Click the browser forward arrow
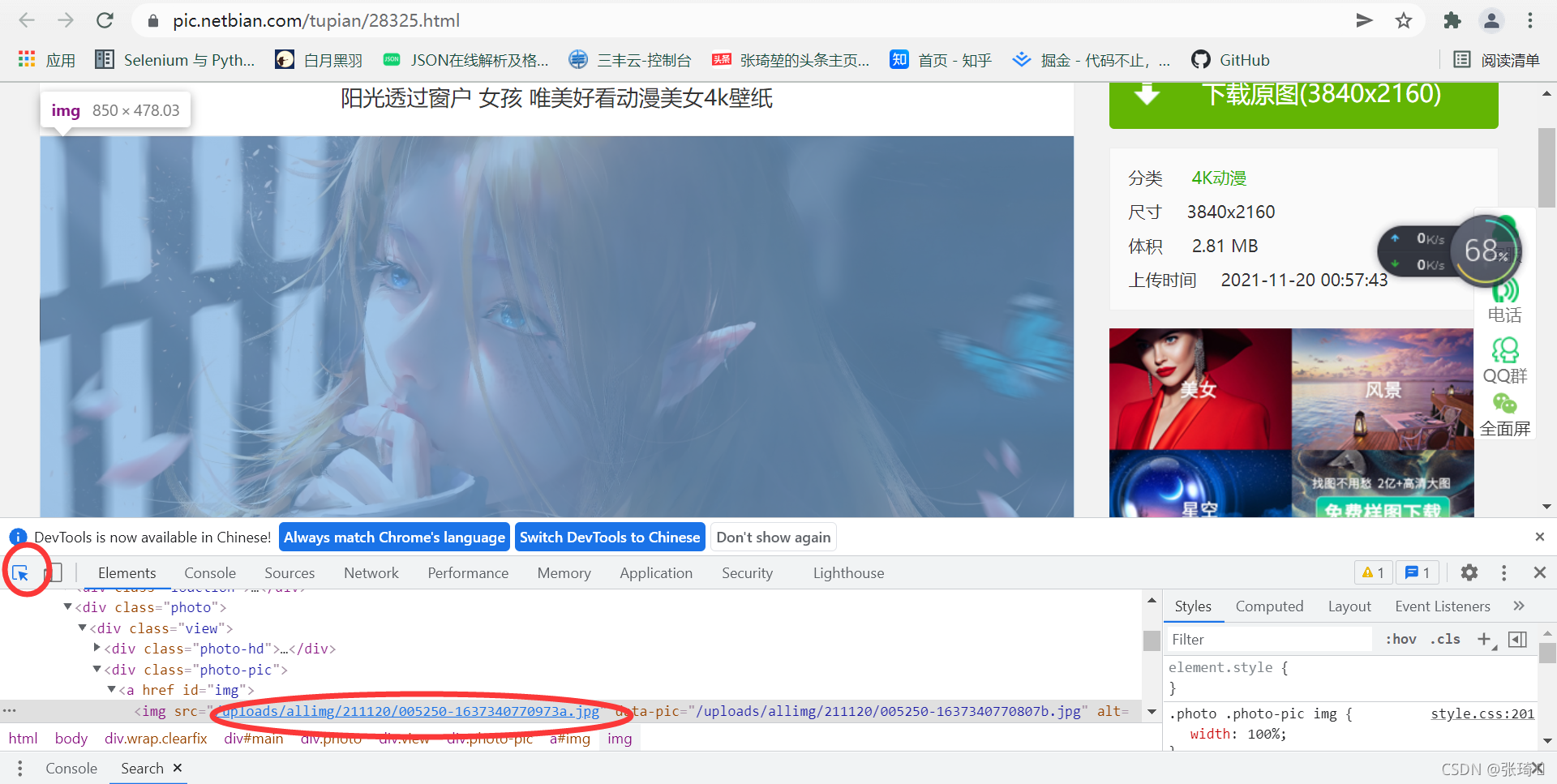The width and height of the screenshot is (1557, 784). (x=66, y=20)
